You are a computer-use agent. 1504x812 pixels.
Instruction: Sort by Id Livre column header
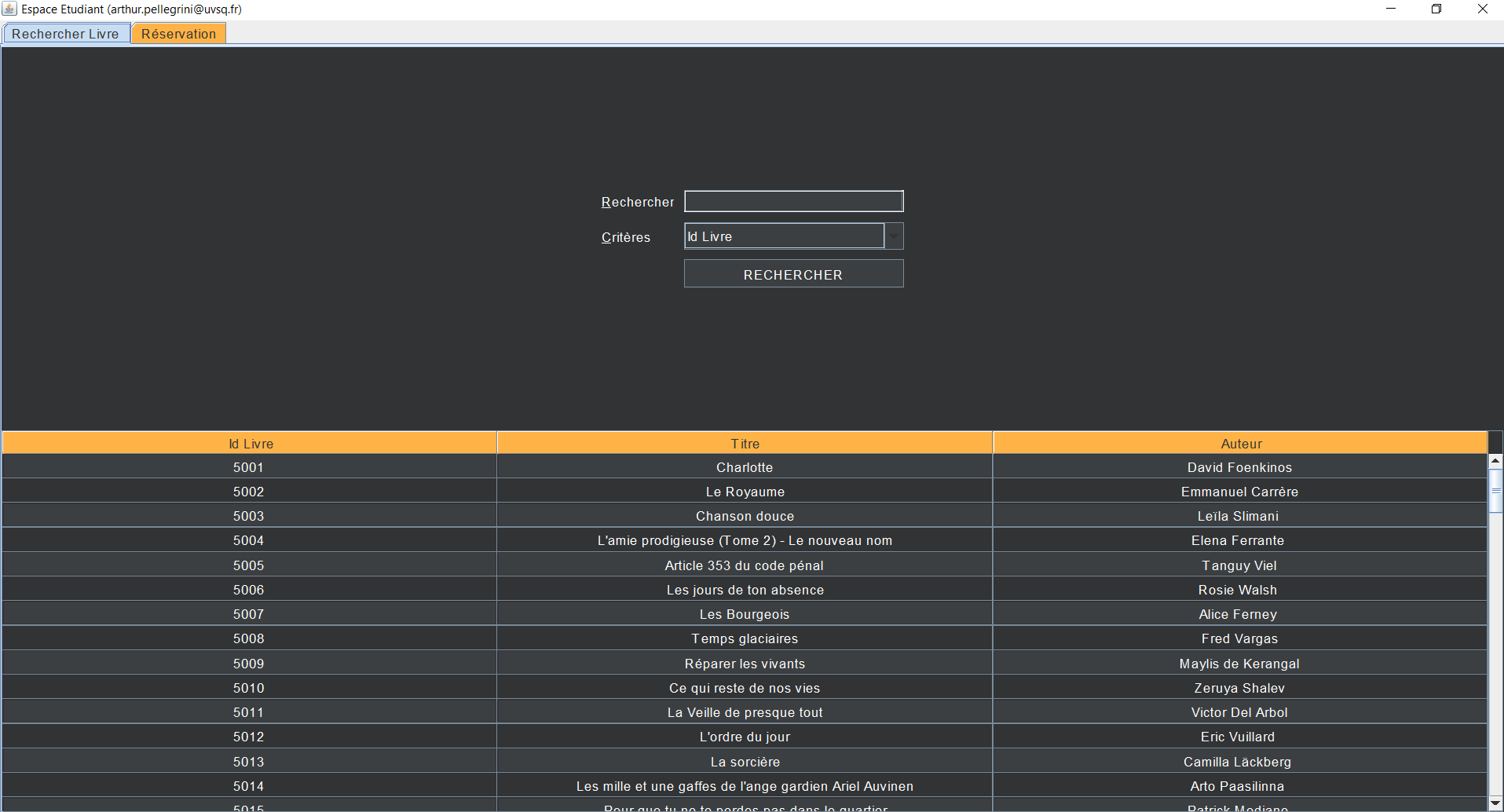[251, 444]
